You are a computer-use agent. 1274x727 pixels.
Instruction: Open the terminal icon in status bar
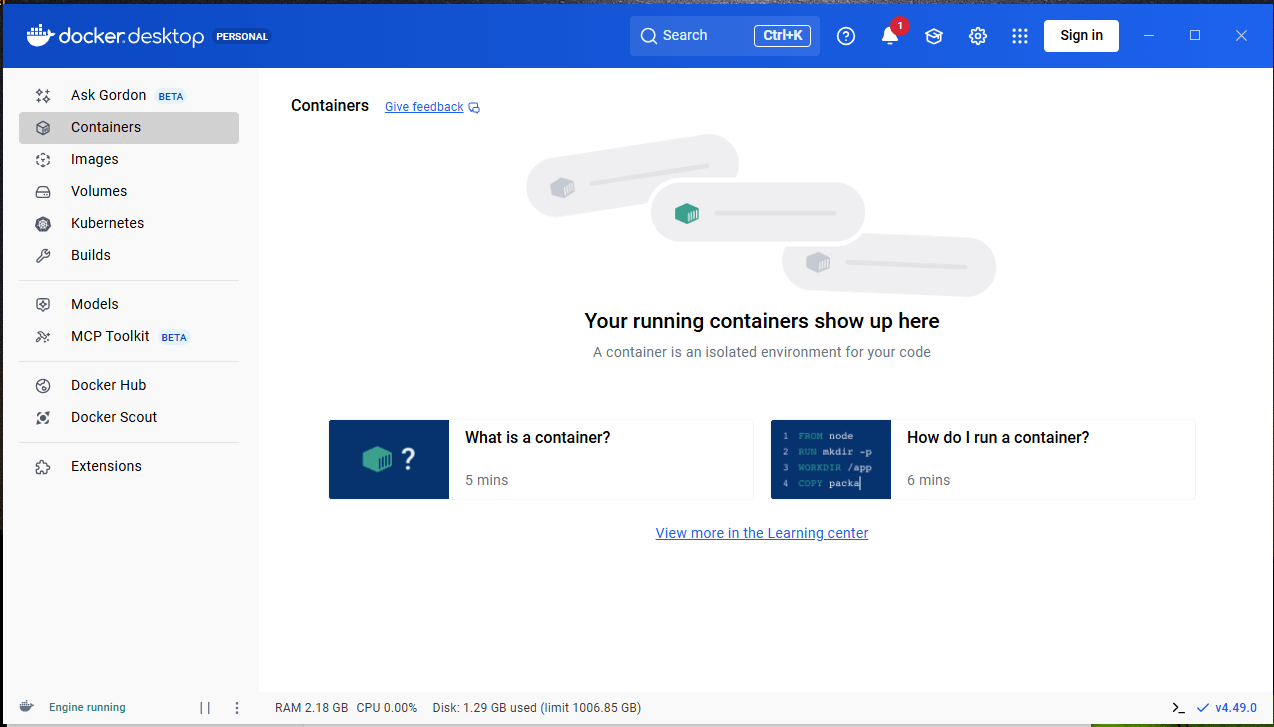(x=1179, y=708)
